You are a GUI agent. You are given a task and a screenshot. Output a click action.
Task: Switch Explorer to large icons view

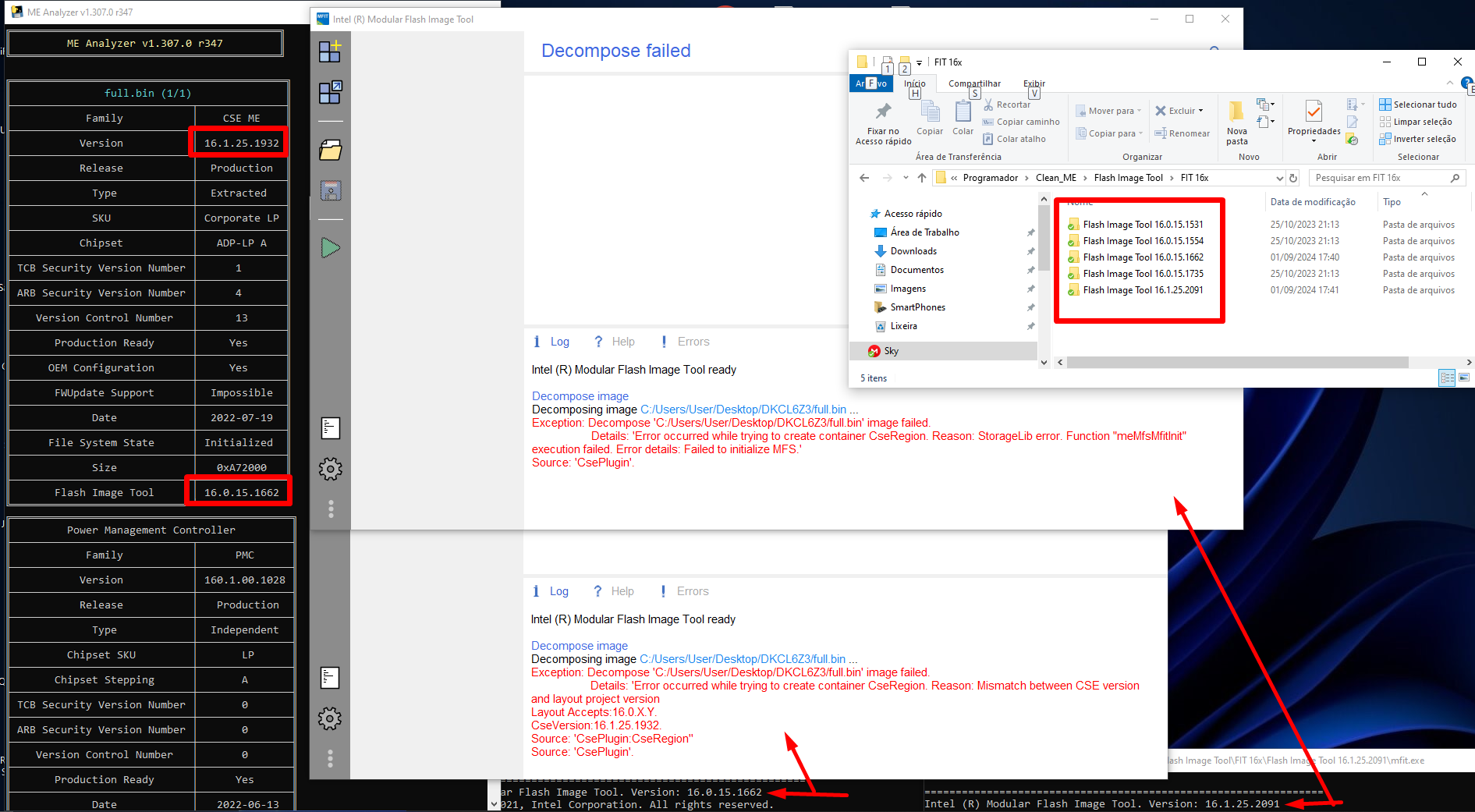coord(1464,378)
